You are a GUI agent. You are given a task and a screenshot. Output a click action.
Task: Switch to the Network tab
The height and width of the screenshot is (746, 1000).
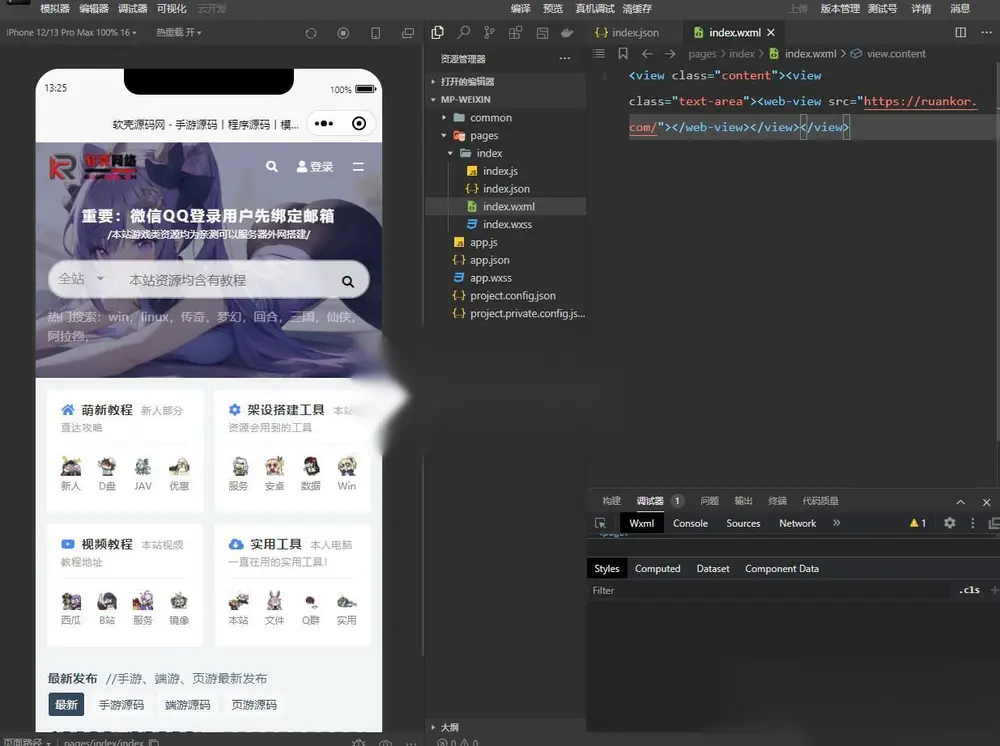tap(797, 523)
